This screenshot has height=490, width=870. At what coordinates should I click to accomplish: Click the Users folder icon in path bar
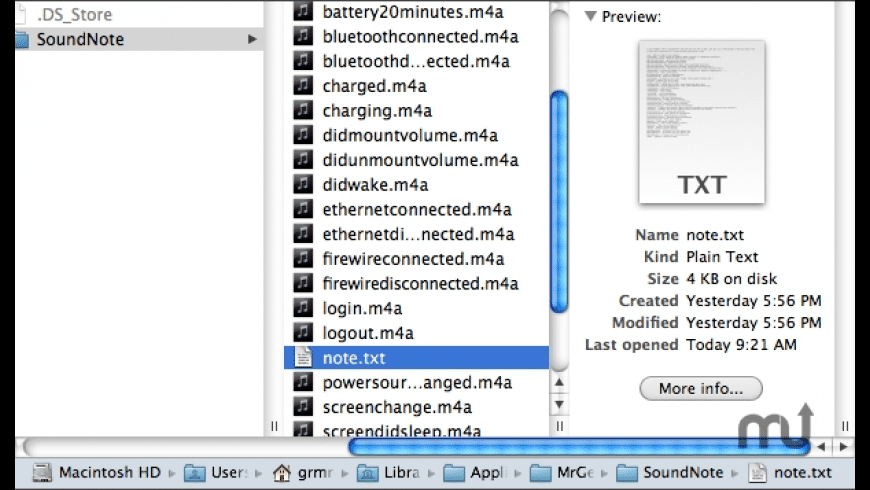click(x=195, y=473)
